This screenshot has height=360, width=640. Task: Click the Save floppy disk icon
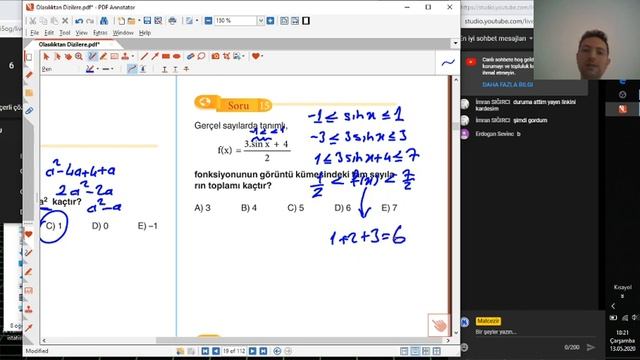[x=147, y=20]
